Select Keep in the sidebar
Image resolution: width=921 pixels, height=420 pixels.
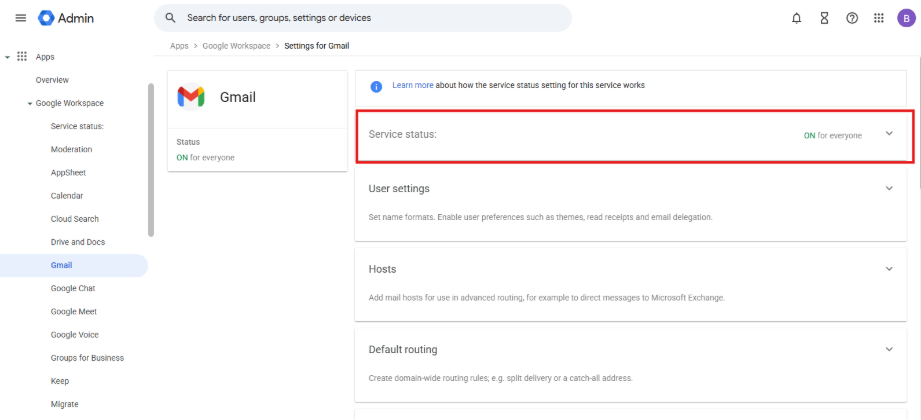pyautogui.click(x=60, y=381)
